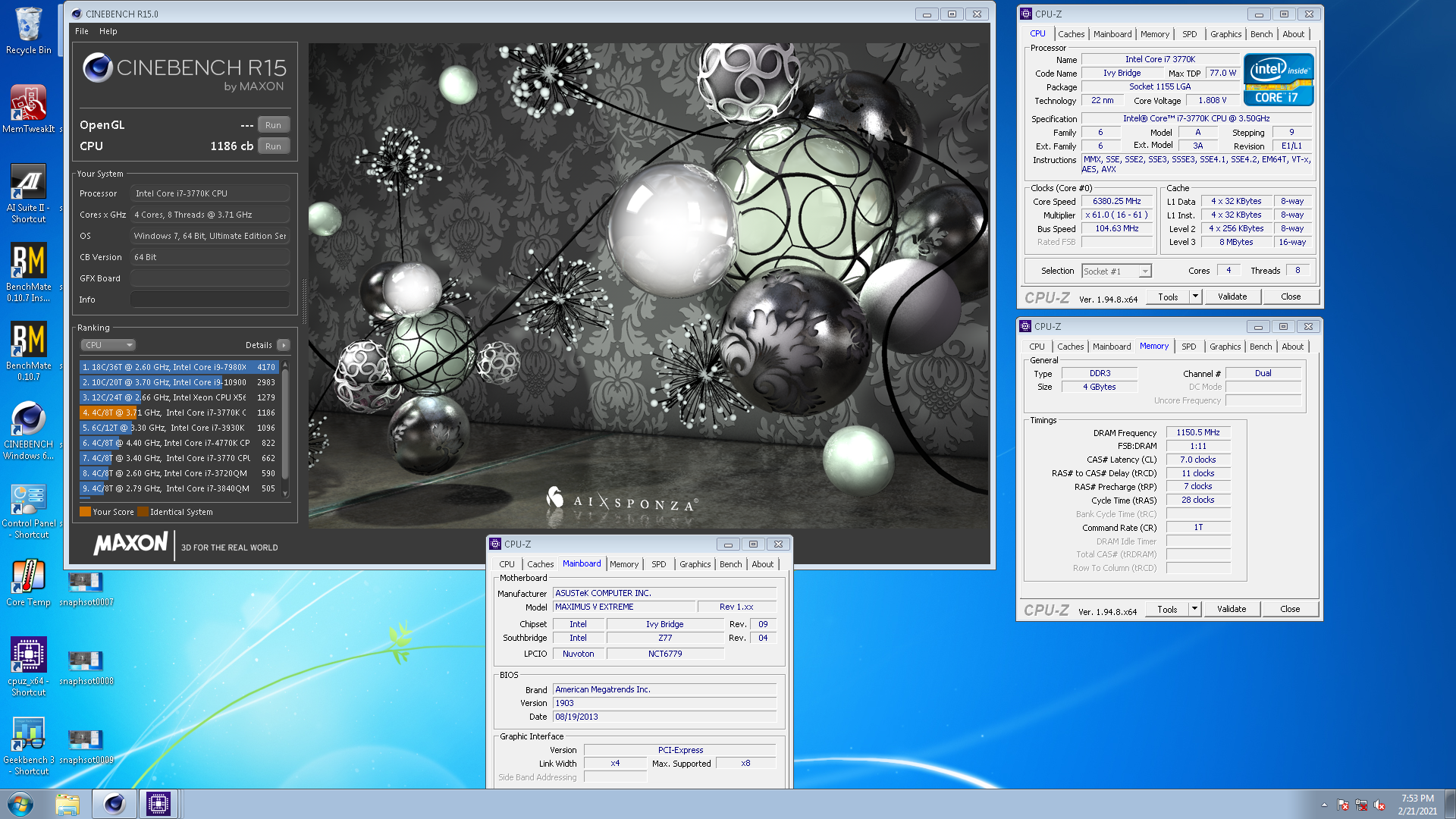Open SPD tab in Memory CPU-Z window

point(1189,347)
